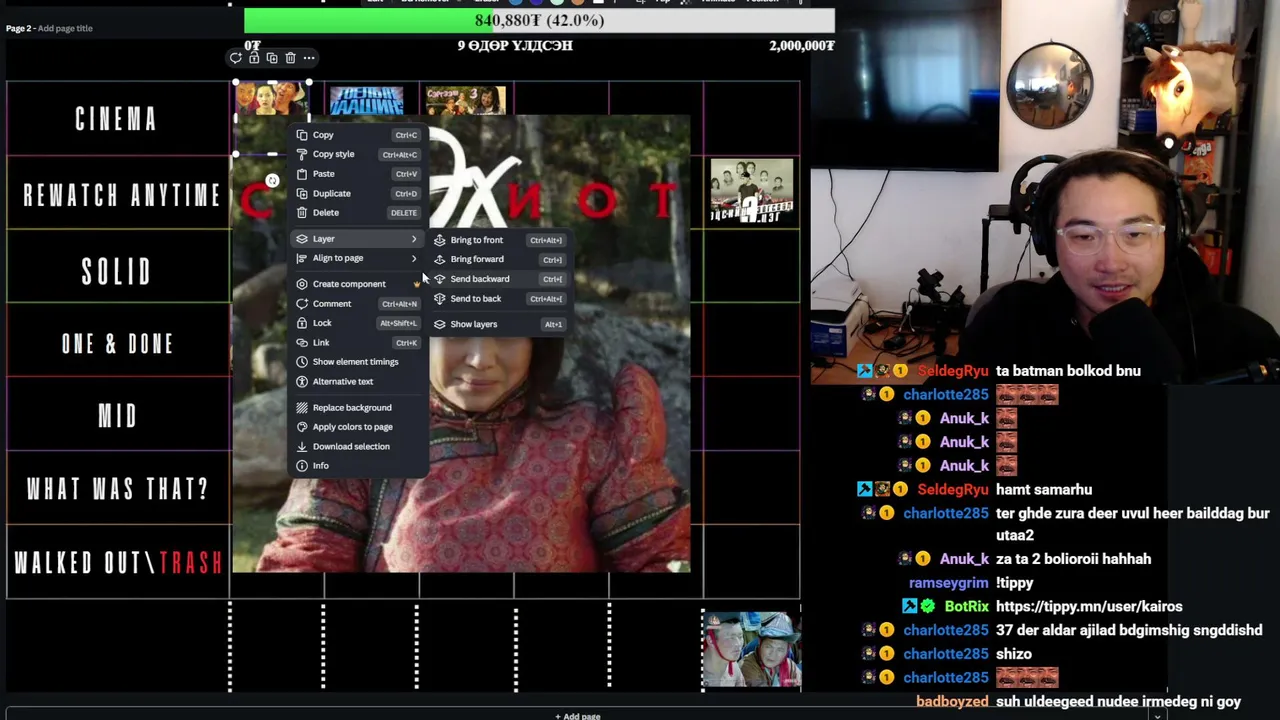Choose Apply colors to page
The width and height of the screenshot is (1280, 720).
coord(359,427)
